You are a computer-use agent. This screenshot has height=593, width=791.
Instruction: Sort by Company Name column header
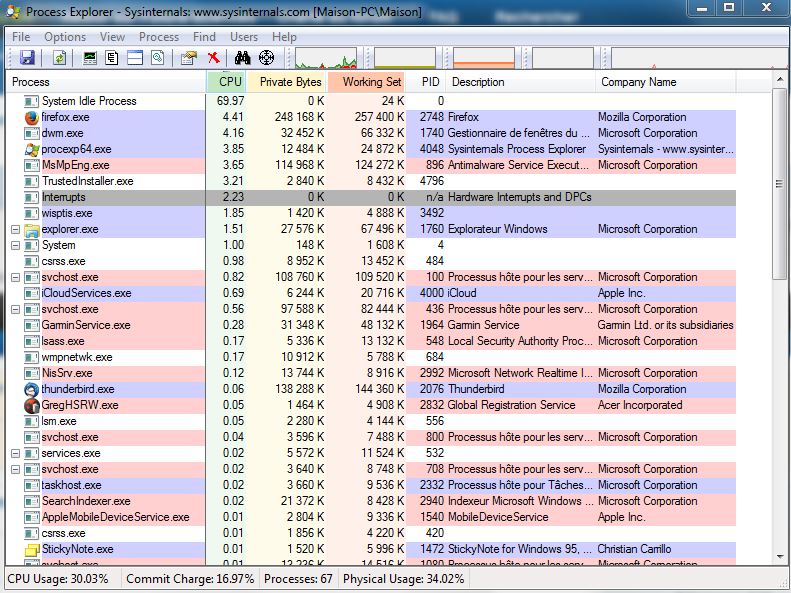(666, 82)
